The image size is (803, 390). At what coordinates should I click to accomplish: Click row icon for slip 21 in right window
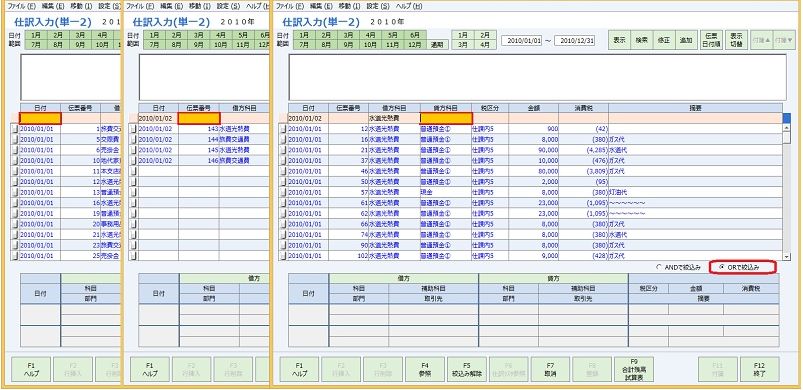[x=283, y=150]
